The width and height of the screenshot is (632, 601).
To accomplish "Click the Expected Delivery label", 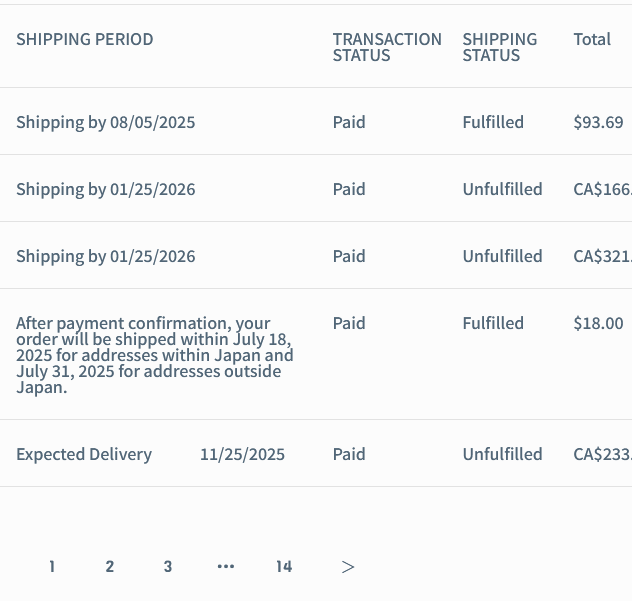I will point(84,455).
